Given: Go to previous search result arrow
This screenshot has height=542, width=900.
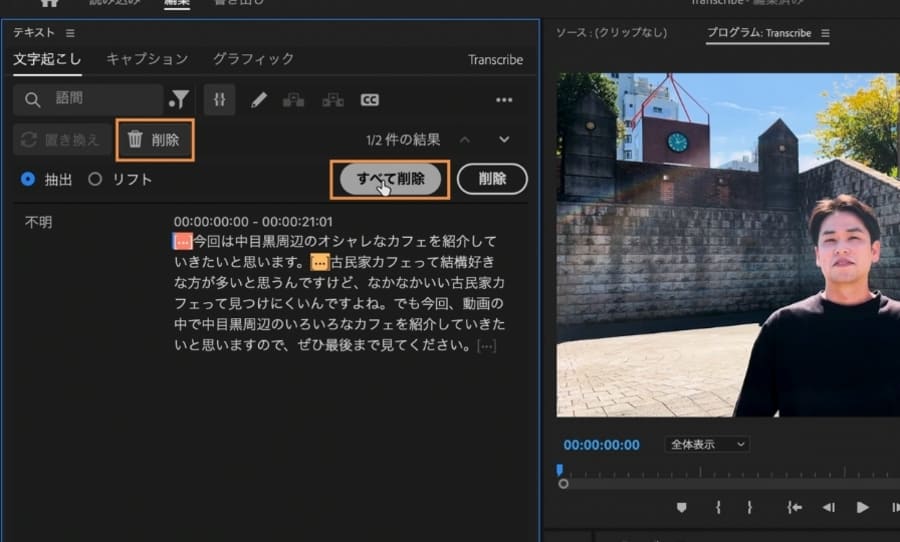Looking at the screenshot, I should coord(465,140).
